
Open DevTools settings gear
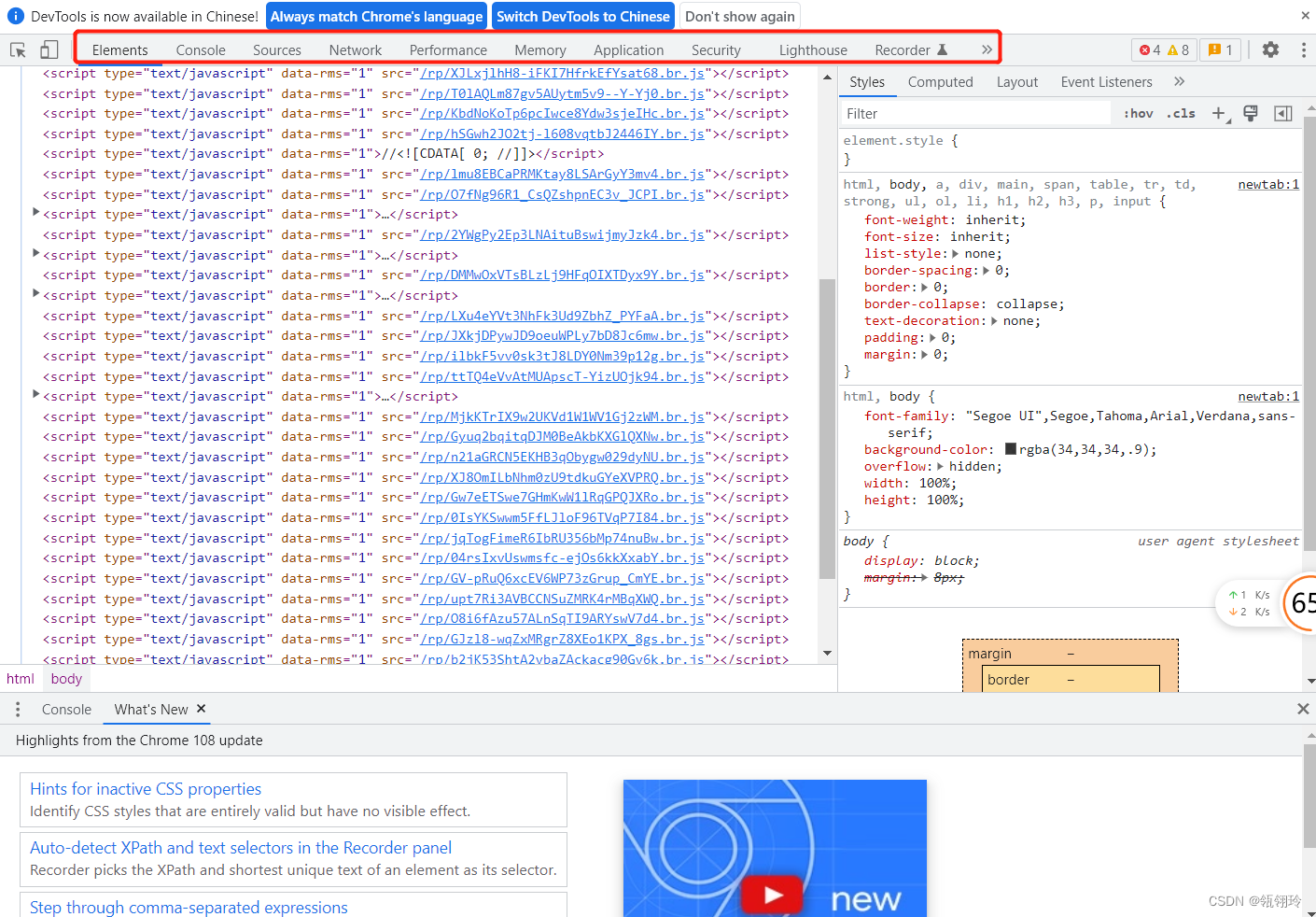point(1270,50)
